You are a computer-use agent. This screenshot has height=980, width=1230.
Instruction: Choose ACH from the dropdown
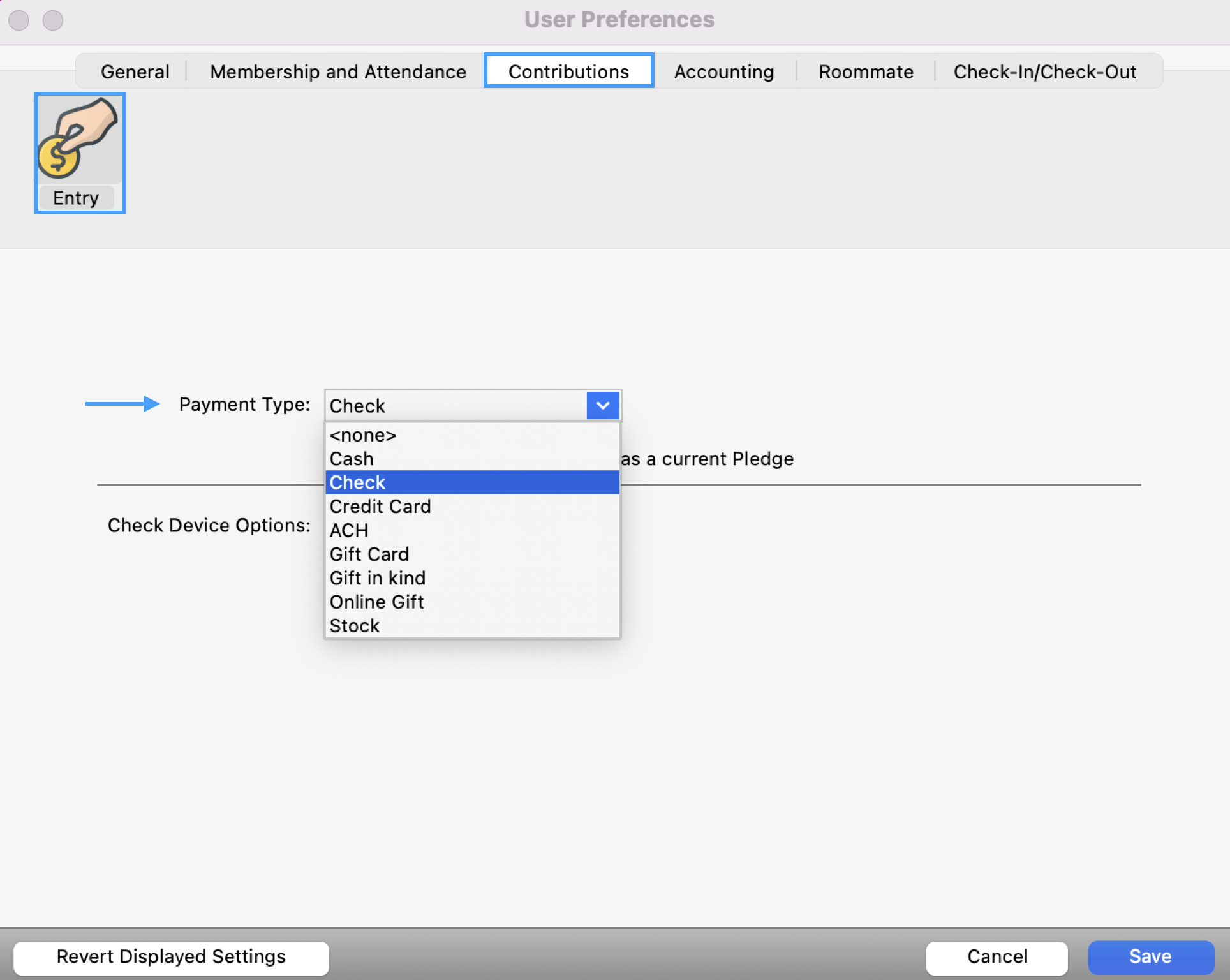(x=349, y=530)
